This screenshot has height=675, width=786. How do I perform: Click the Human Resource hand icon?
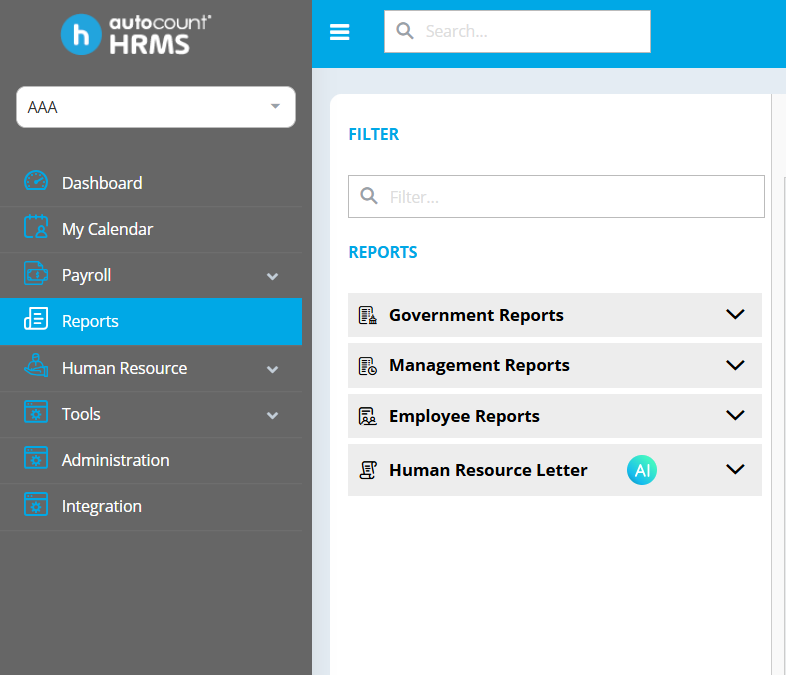[36, 367]
